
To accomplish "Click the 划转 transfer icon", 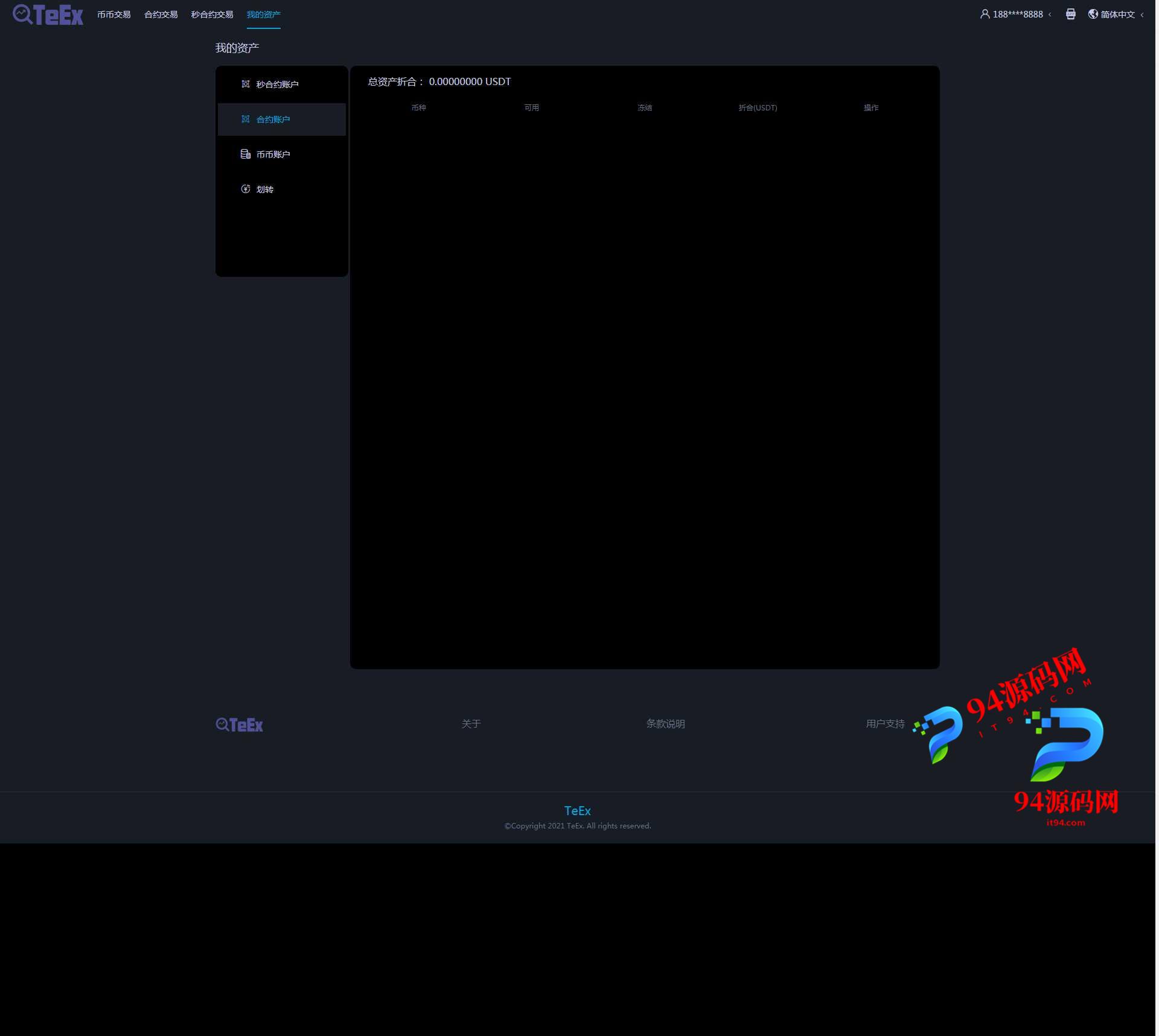I will click(x=246, y=189).
